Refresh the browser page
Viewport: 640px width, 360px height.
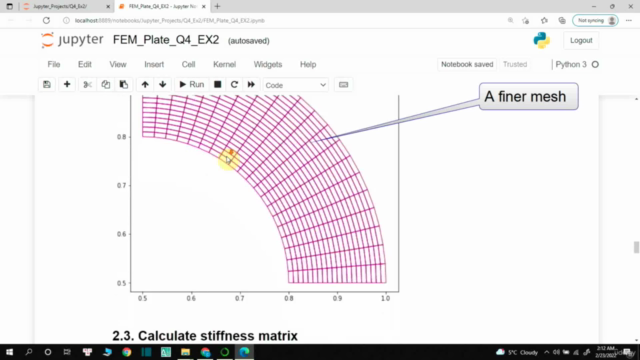click(x=46, y=20)
